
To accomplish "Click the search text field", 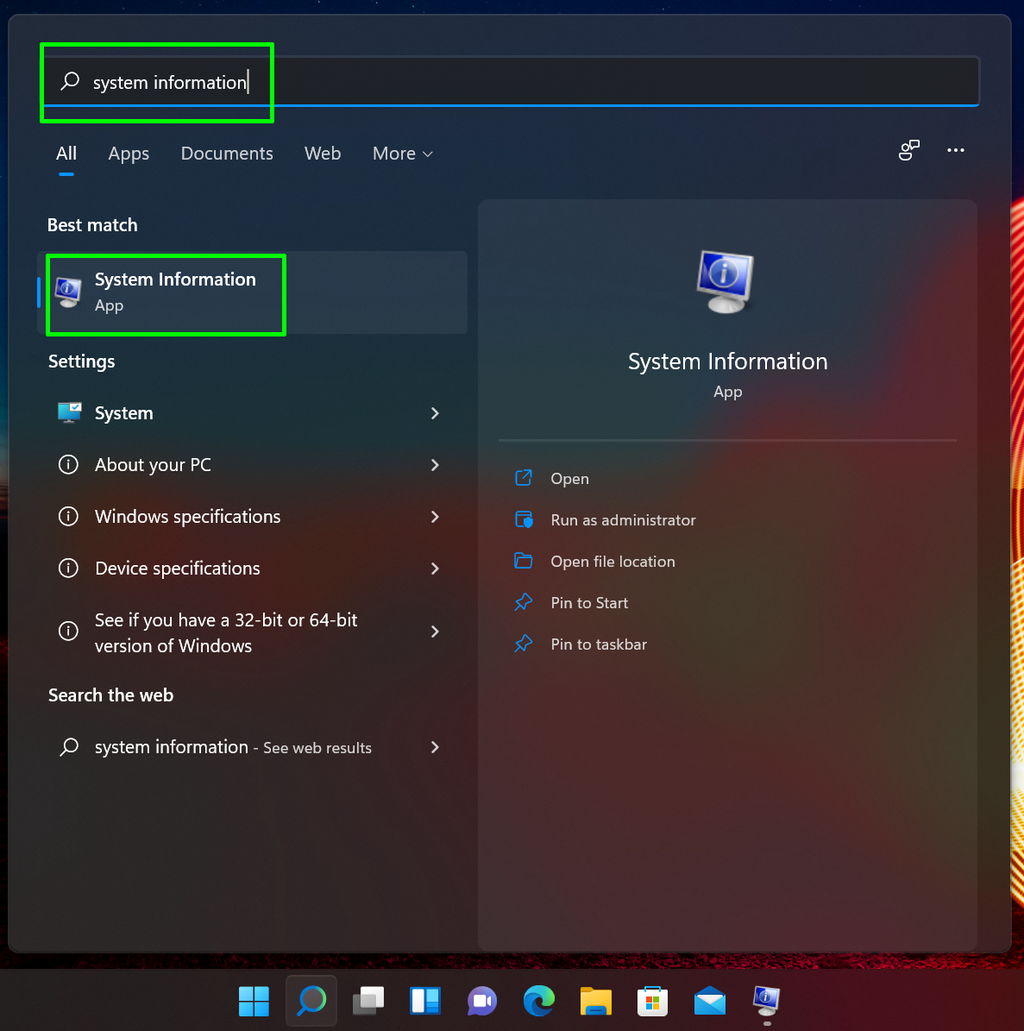I will click(511, 82).
